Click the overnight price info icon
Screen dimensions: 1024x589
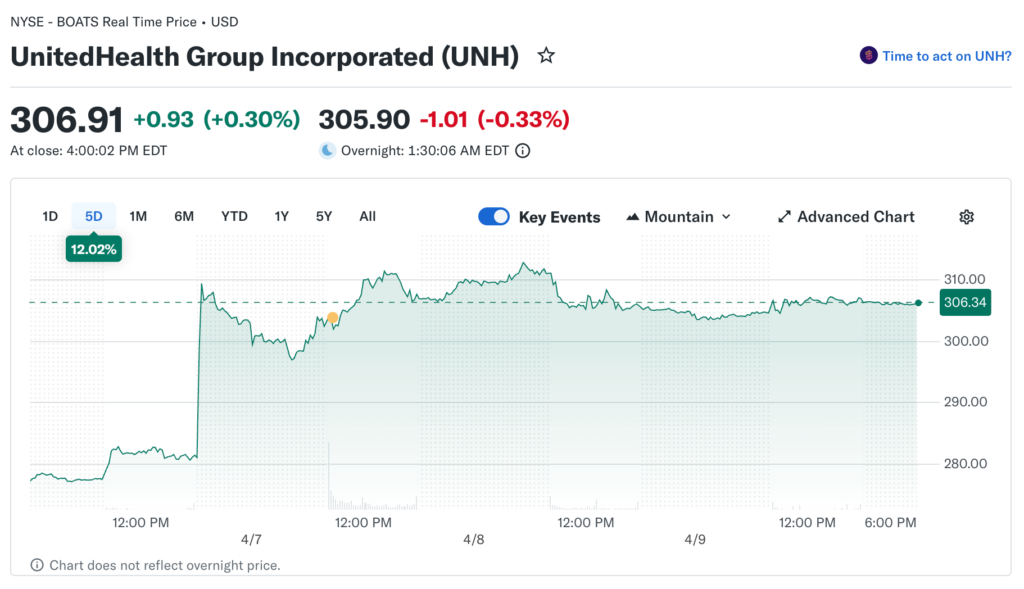coord(522,151)
